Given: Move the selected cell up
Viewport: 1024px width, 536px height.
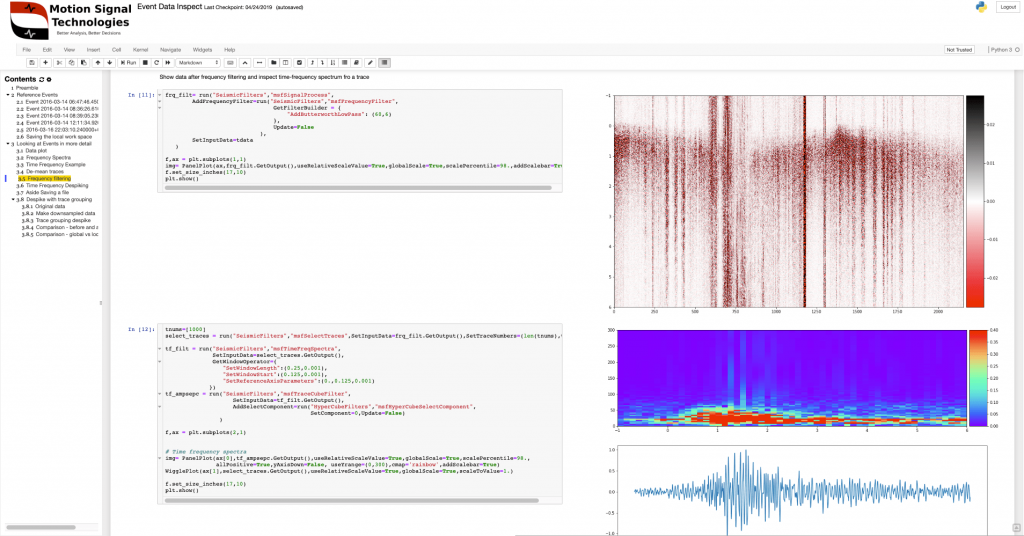Looking at the screenshot, I should tap(97, 63).
